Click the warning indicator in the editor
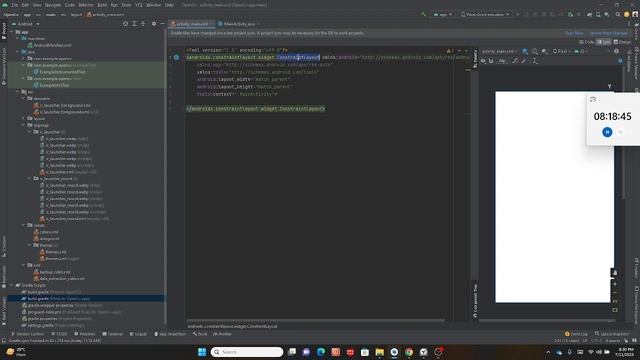This screenshot has height=360, width=640. click(x=449, y=51)
